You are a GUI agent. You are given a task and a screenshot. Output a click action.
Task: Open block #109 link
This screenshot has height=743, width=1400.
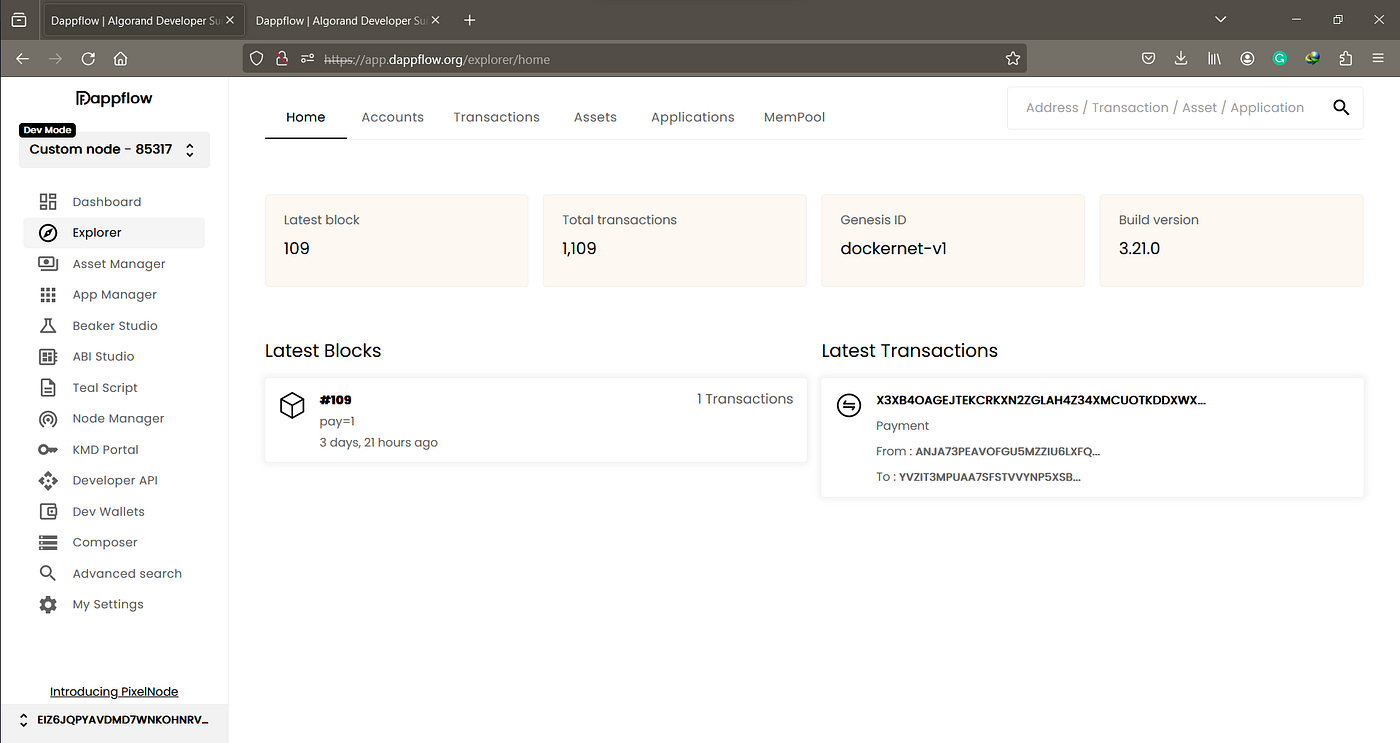(x=335, y=400)
